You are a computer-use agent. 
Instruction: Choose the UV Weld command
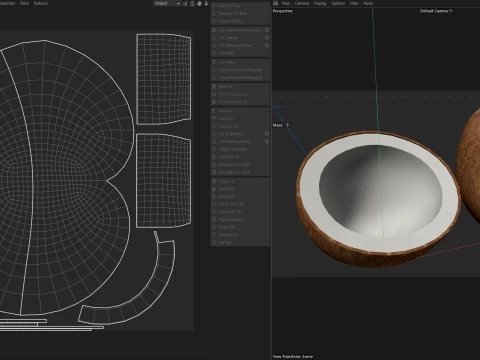click(x=240, y=53)
